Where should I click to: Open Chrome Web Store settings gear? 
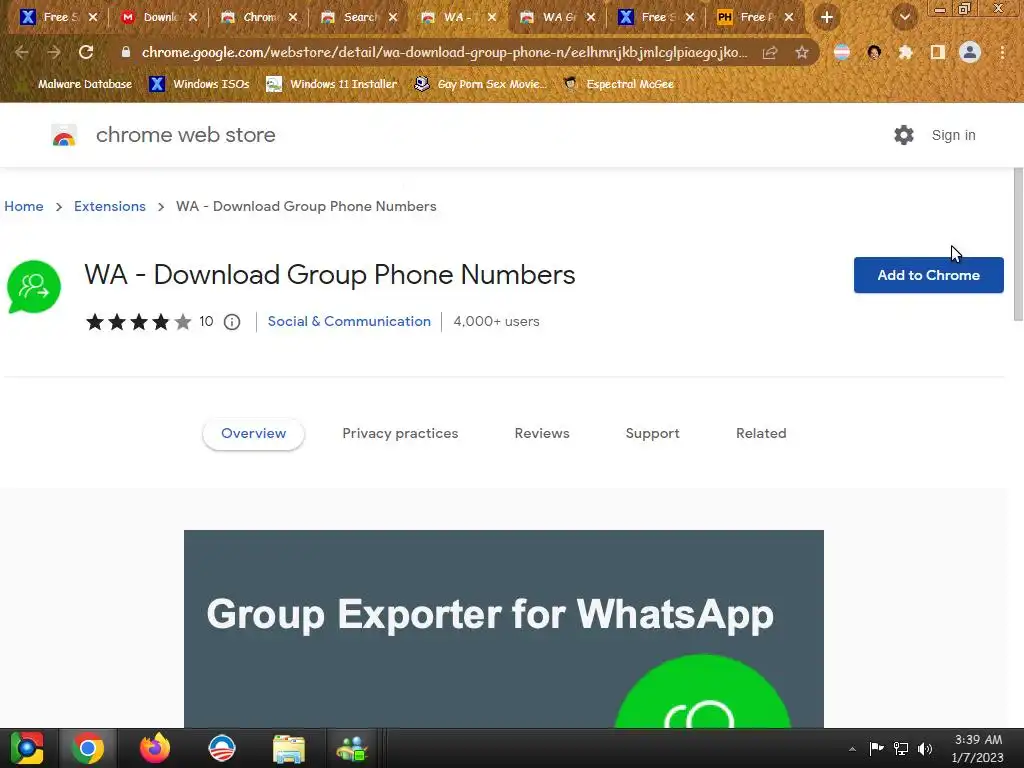904,135
